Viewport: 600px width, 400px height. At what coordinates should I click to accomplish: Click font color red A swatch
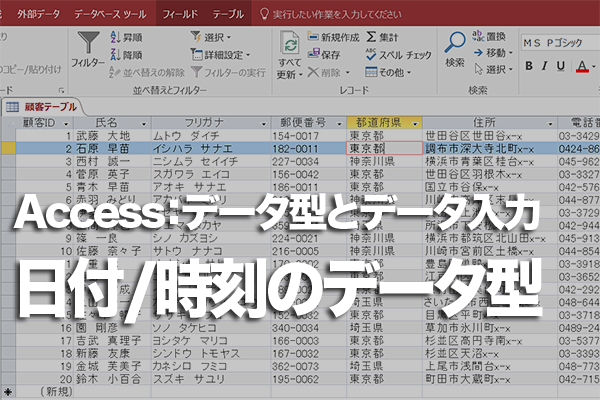[x=582, y=66]
